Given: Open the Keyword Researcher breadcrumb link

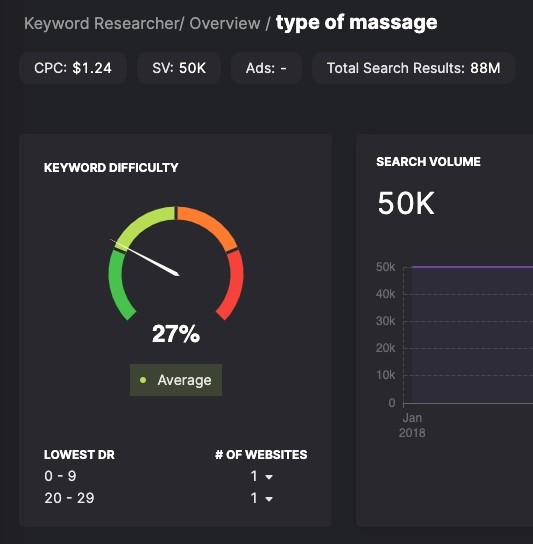Looking at the screenshot, I should (x=103, y=24).
